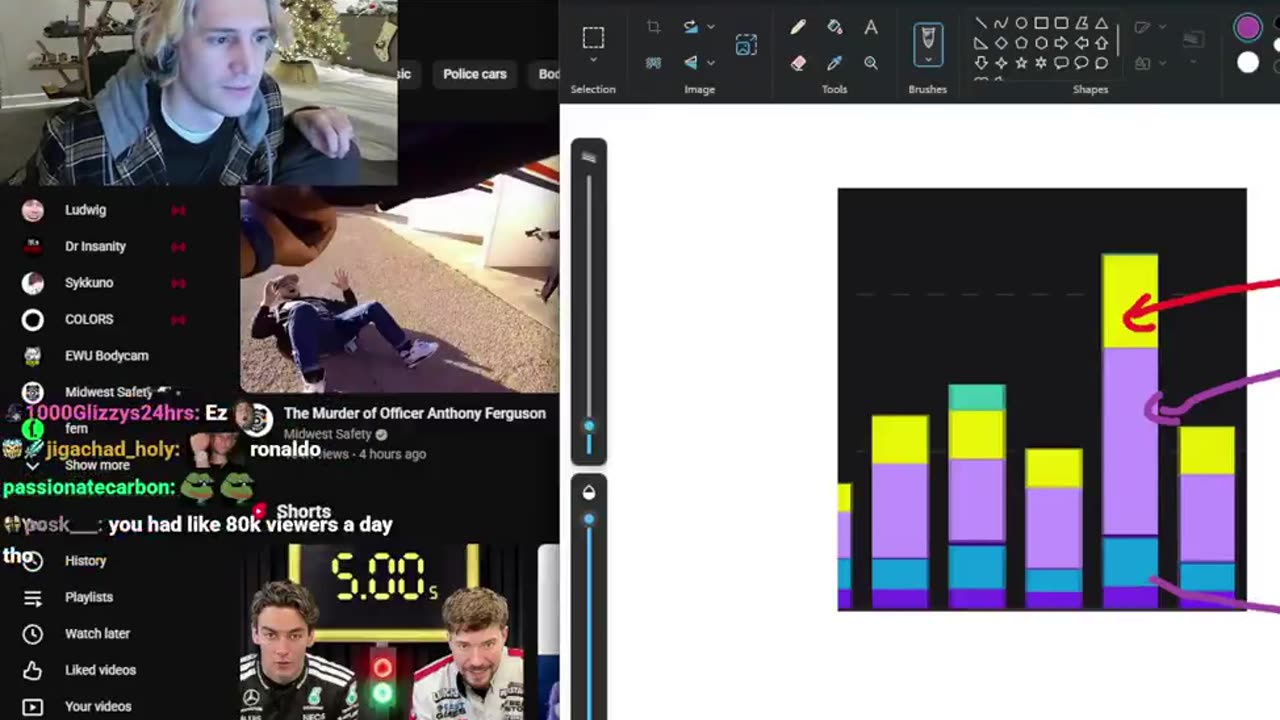The height and width of the screenshot is (720, 1280).
Task: Select the Text tool
Action: click(x=871, y=28)
